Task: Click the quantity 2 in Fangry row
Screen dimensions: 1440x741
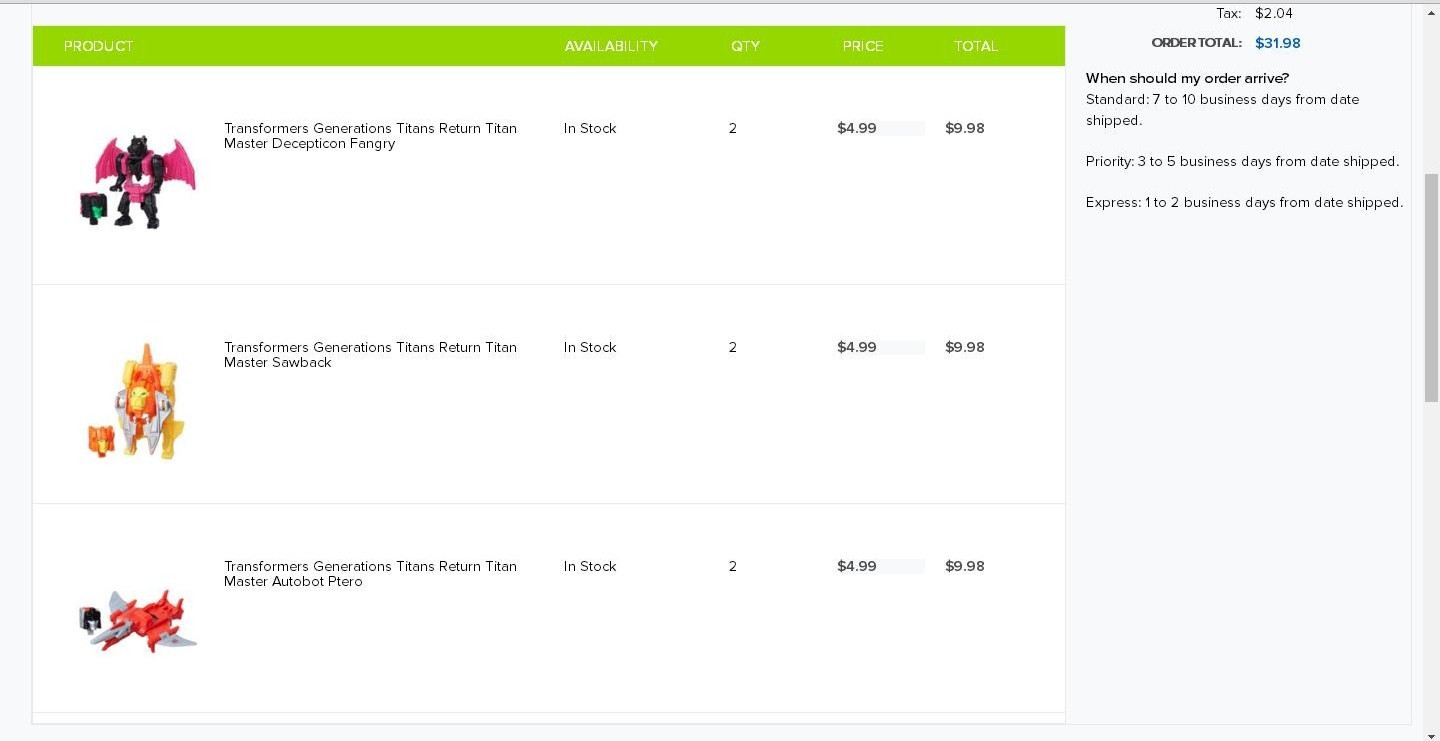Action: click(x=733, y=128)
